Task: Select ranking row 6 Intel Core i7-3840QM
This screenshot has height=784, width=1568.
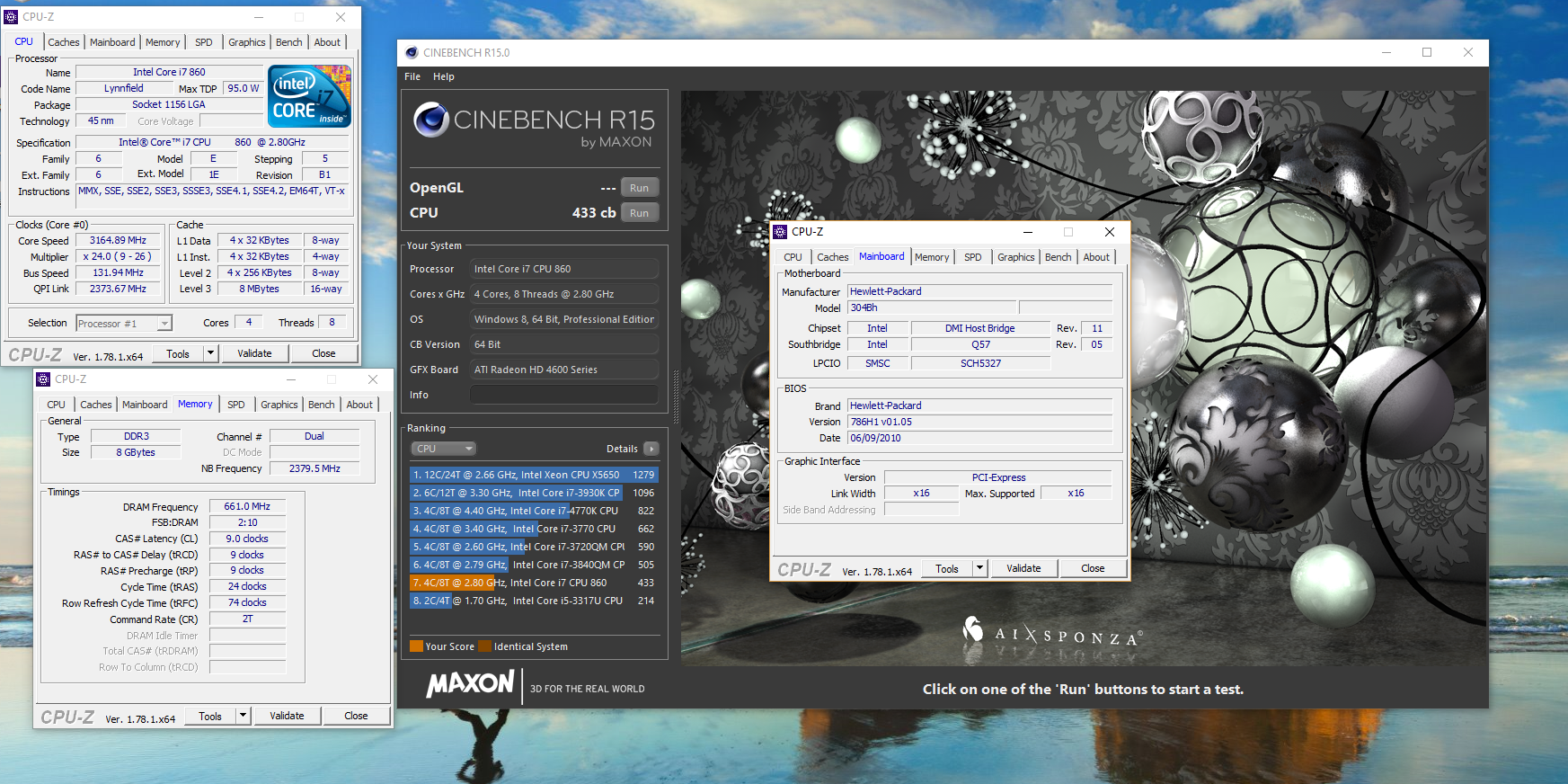Action: pyautogui.click(x=534, y=565)
